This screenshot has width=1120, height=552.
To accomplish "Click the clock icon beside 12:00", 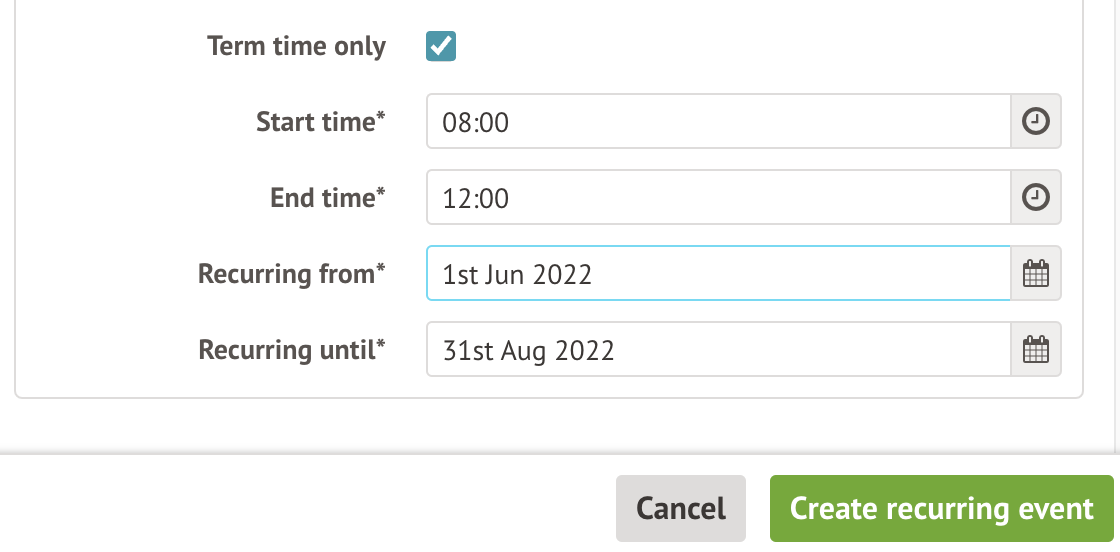I will (1036, 198).
